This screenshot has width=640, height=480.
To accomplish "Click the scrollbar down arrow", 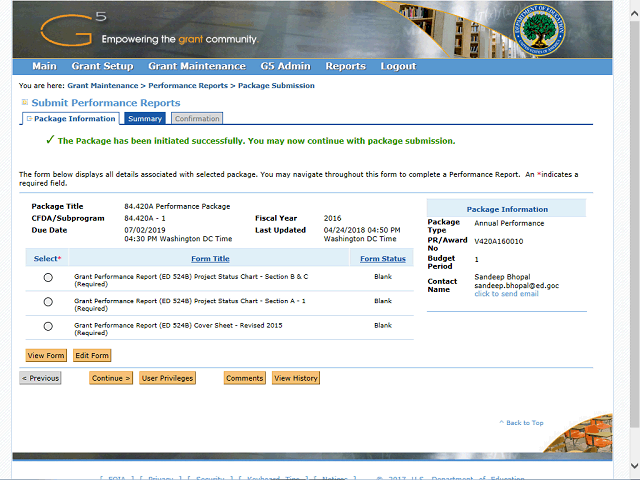I will (634, 466).
